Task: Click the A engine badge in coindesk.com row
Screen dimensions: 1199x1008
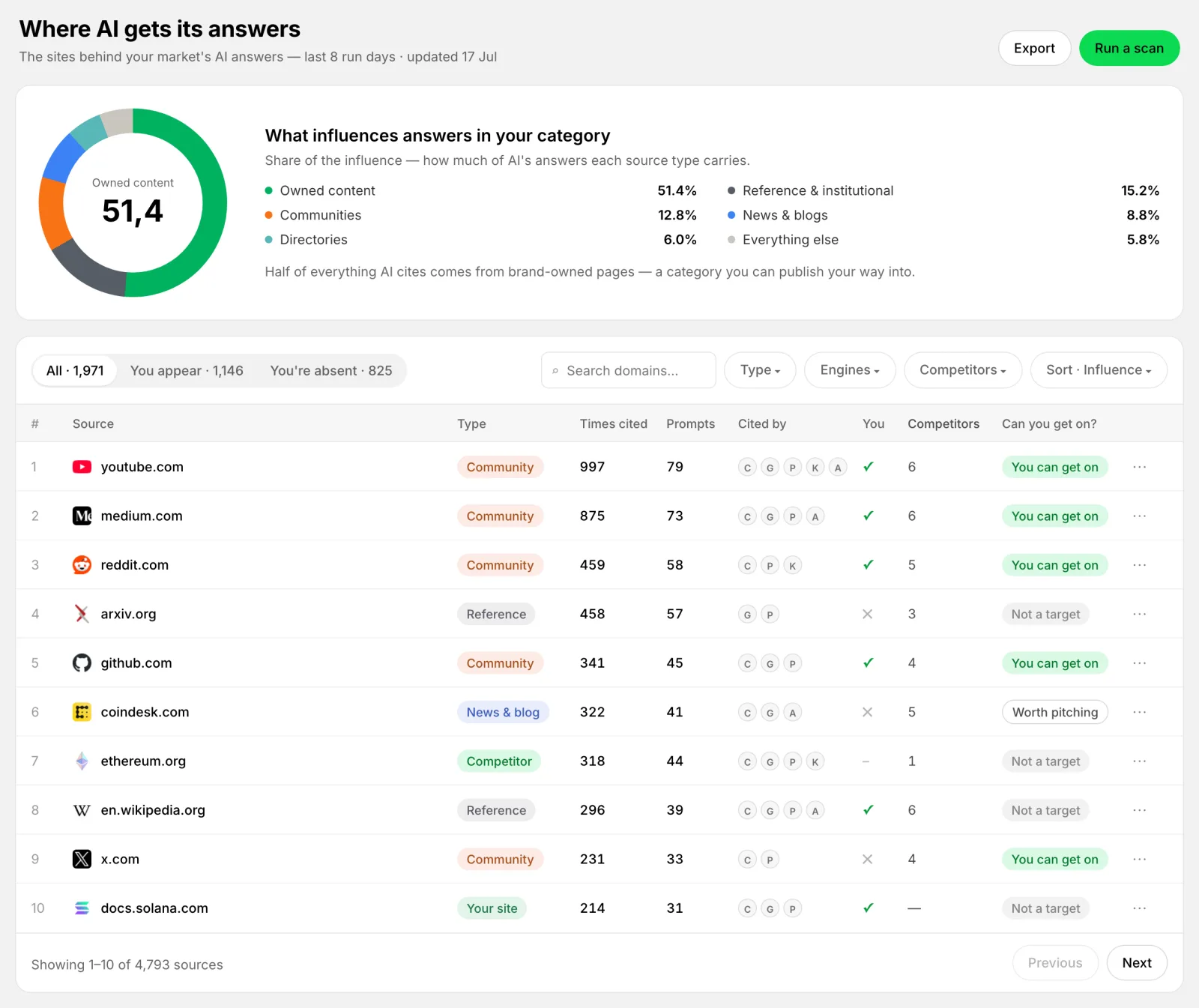Action: 793,713
